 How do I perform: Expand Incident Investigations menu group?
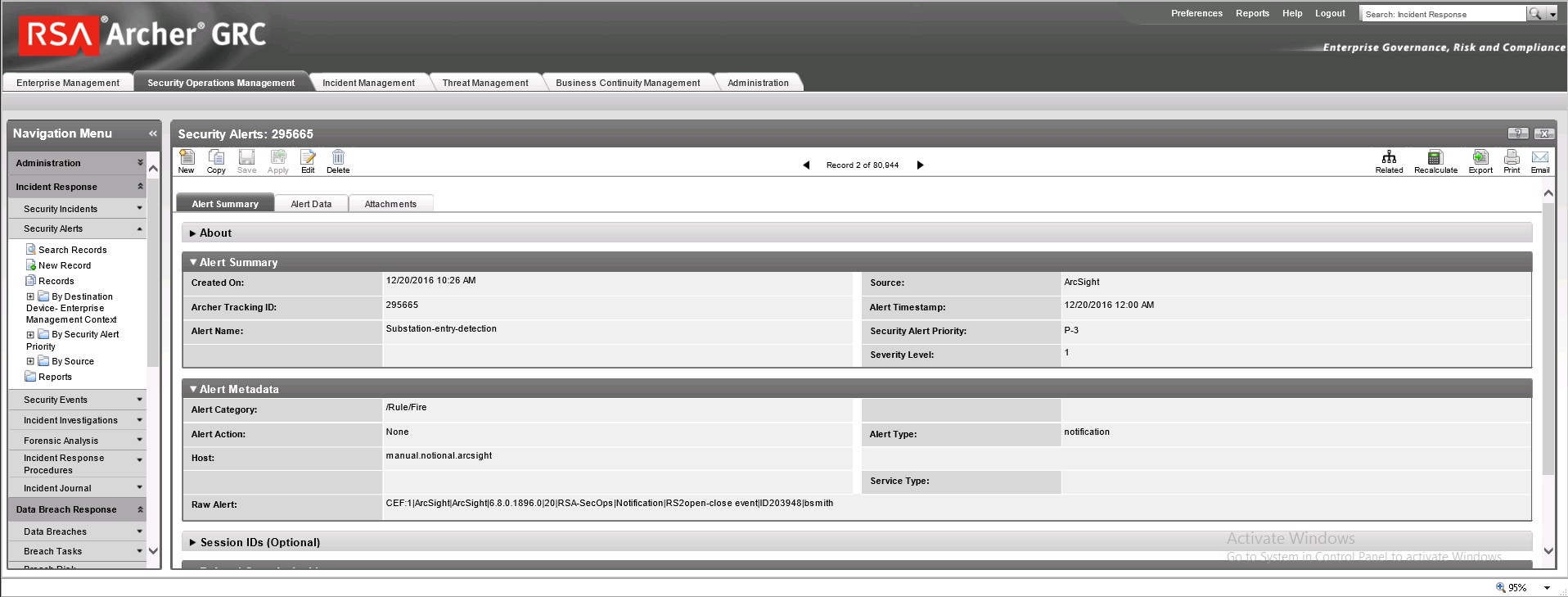point(139,420)
